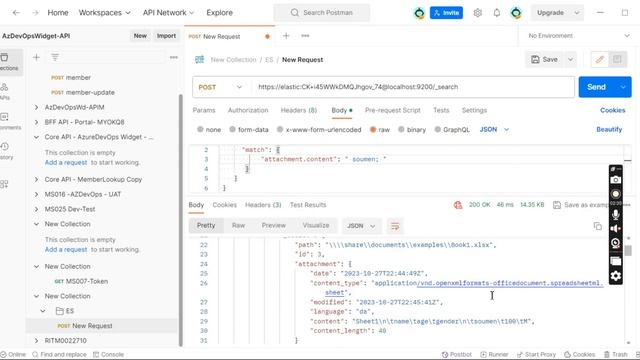Open Headers (8) request tab
This screenshot has height=360, width=640.
[299, 110]
